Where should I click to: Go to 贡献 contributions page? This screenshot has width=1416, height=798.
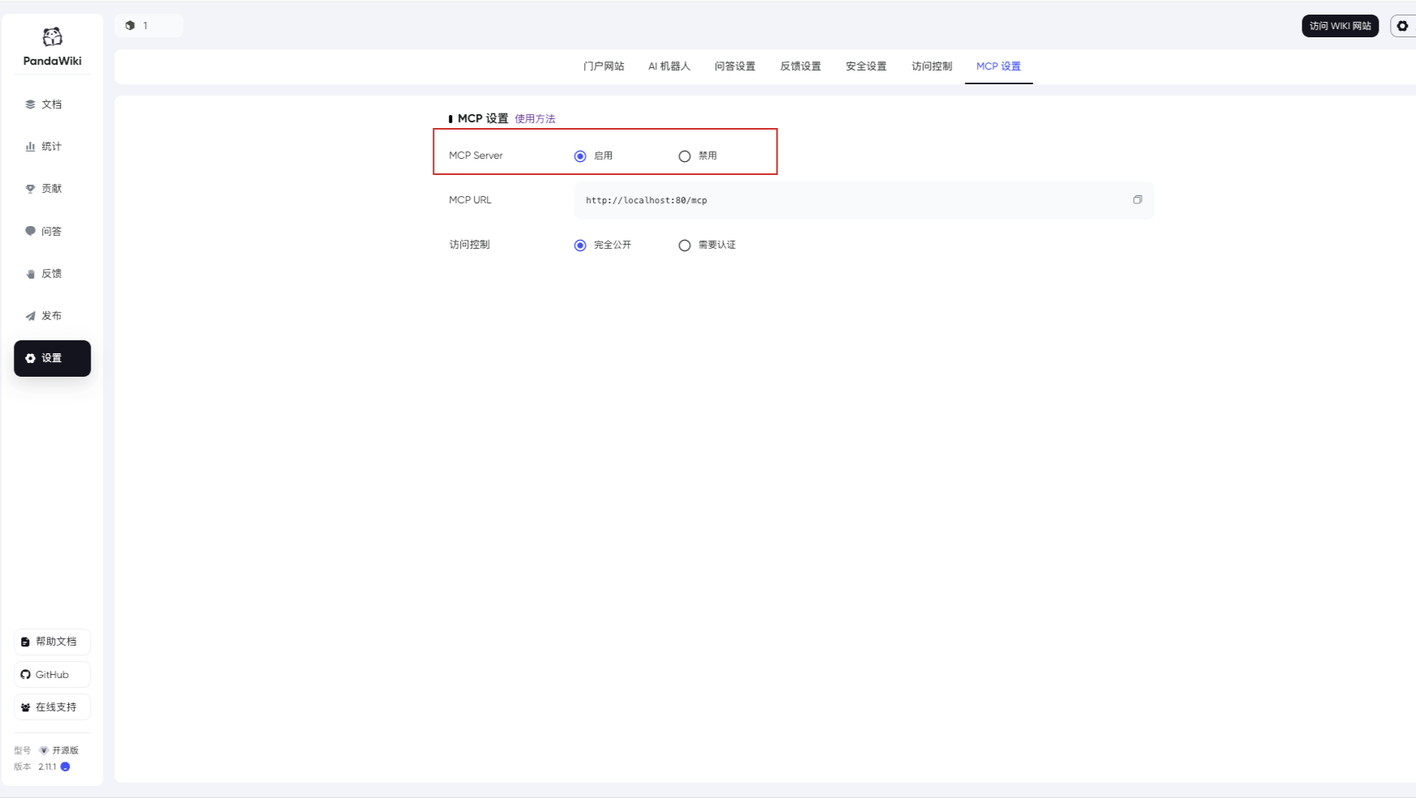pos(52,188)
